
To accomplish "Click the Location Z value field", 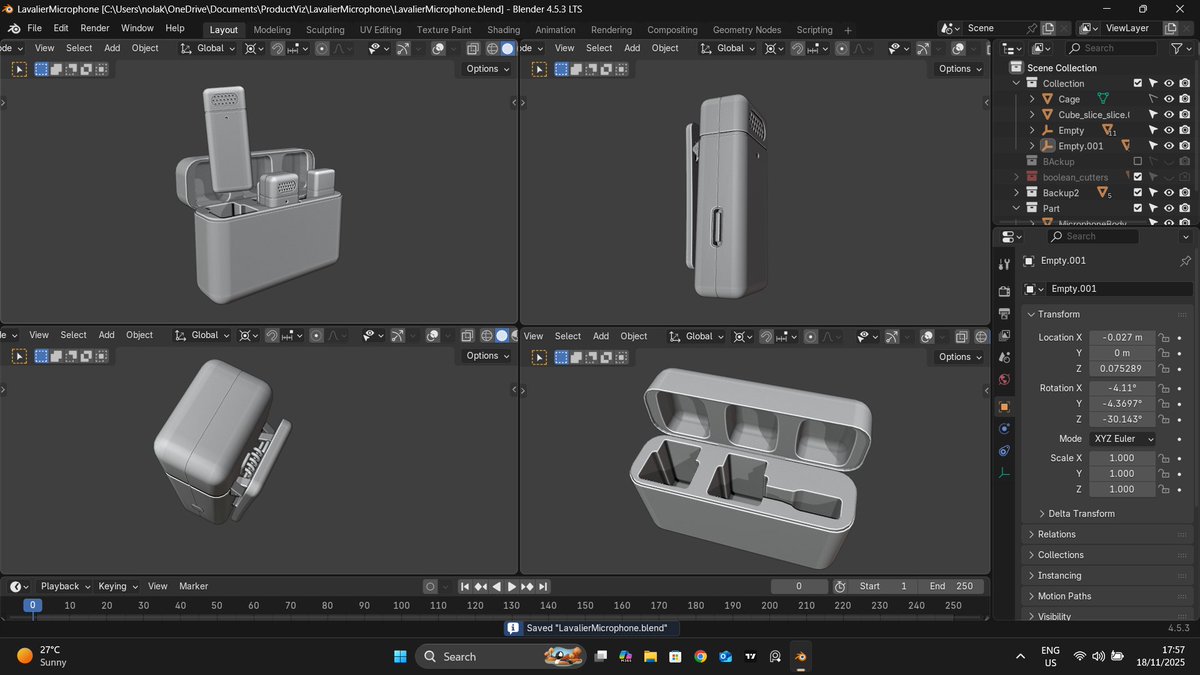I will click(1122, 368).
